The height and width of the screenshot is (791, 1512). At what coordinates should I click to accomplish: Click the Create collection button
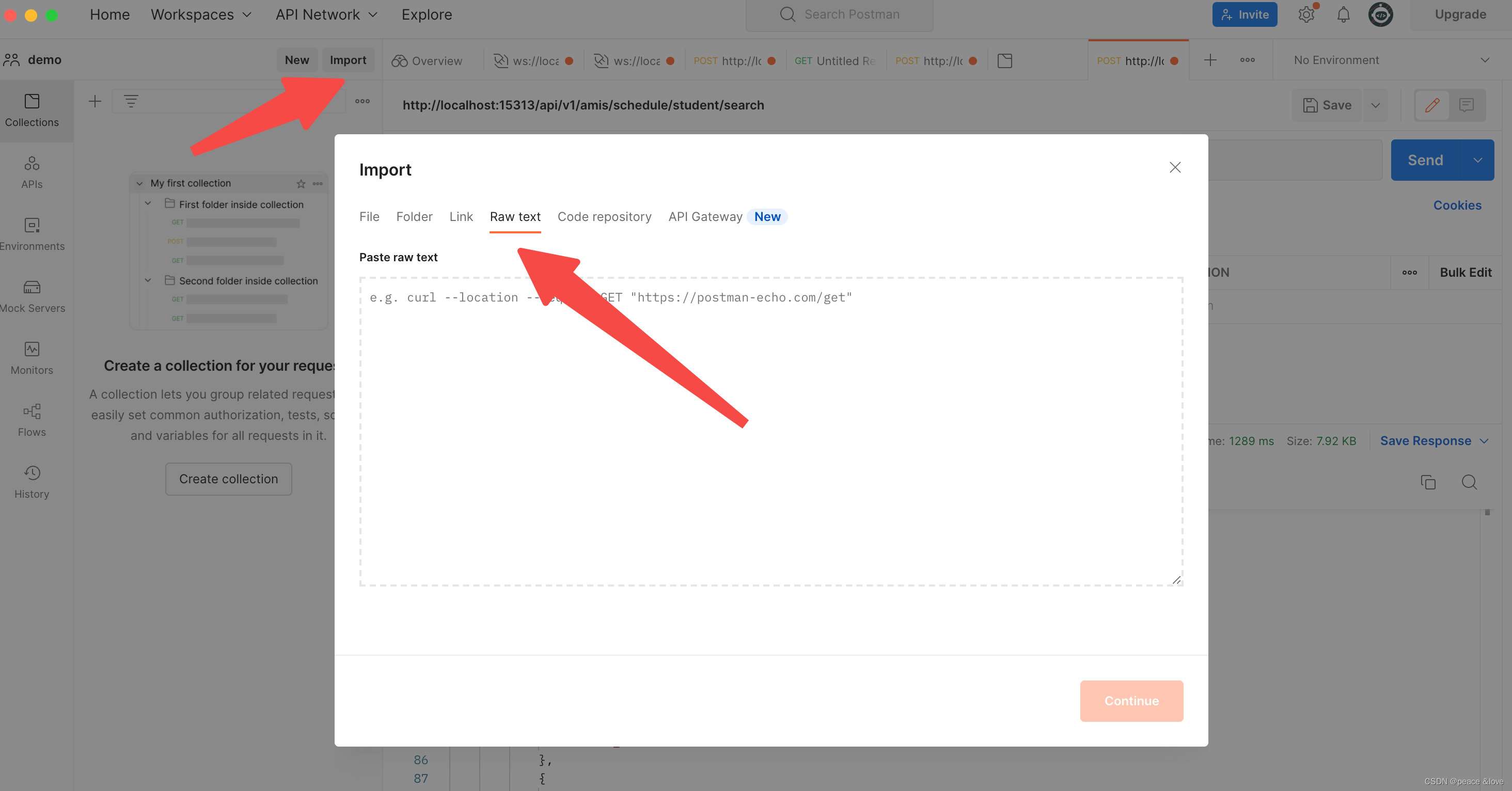(x=228, y=479)
